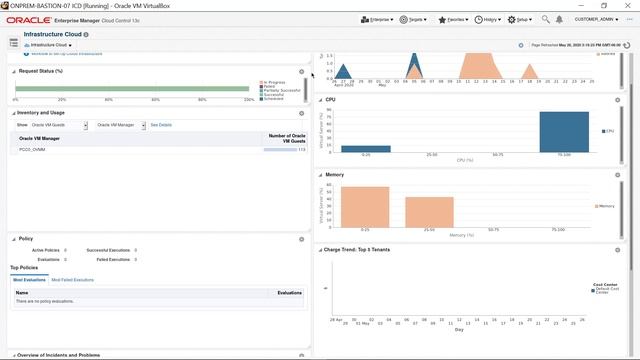The height and width of the screenshot is (360, 640).
Task: Click the Top Policies heading
Action: 24,268
